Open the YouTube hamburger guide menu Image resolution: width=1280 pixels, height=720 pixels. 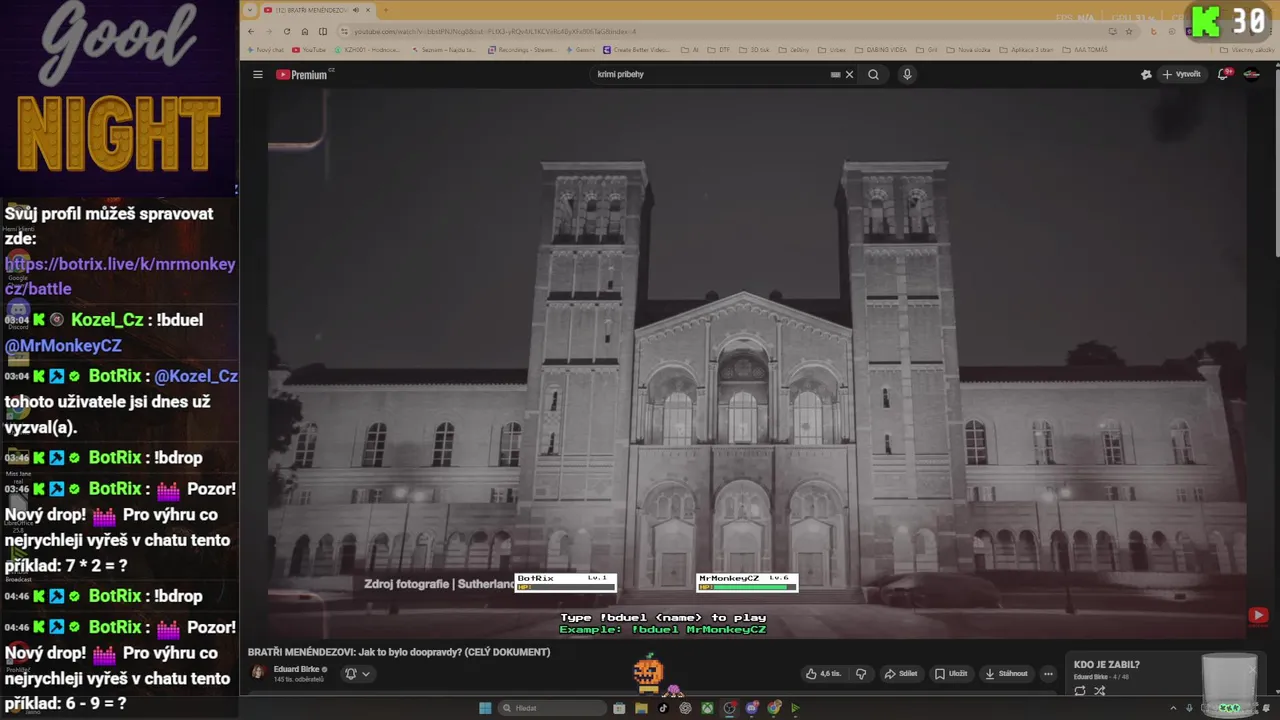[257, 74]
